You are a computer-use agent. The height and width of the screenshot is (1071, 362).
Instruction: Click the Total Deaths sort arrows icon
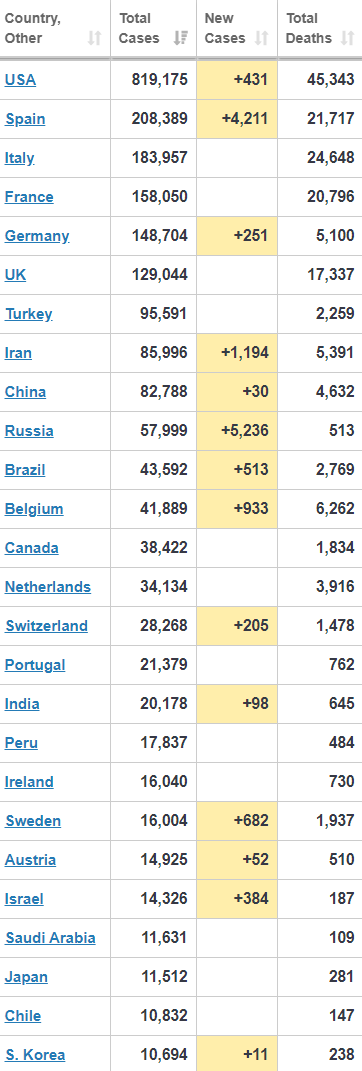348,38
